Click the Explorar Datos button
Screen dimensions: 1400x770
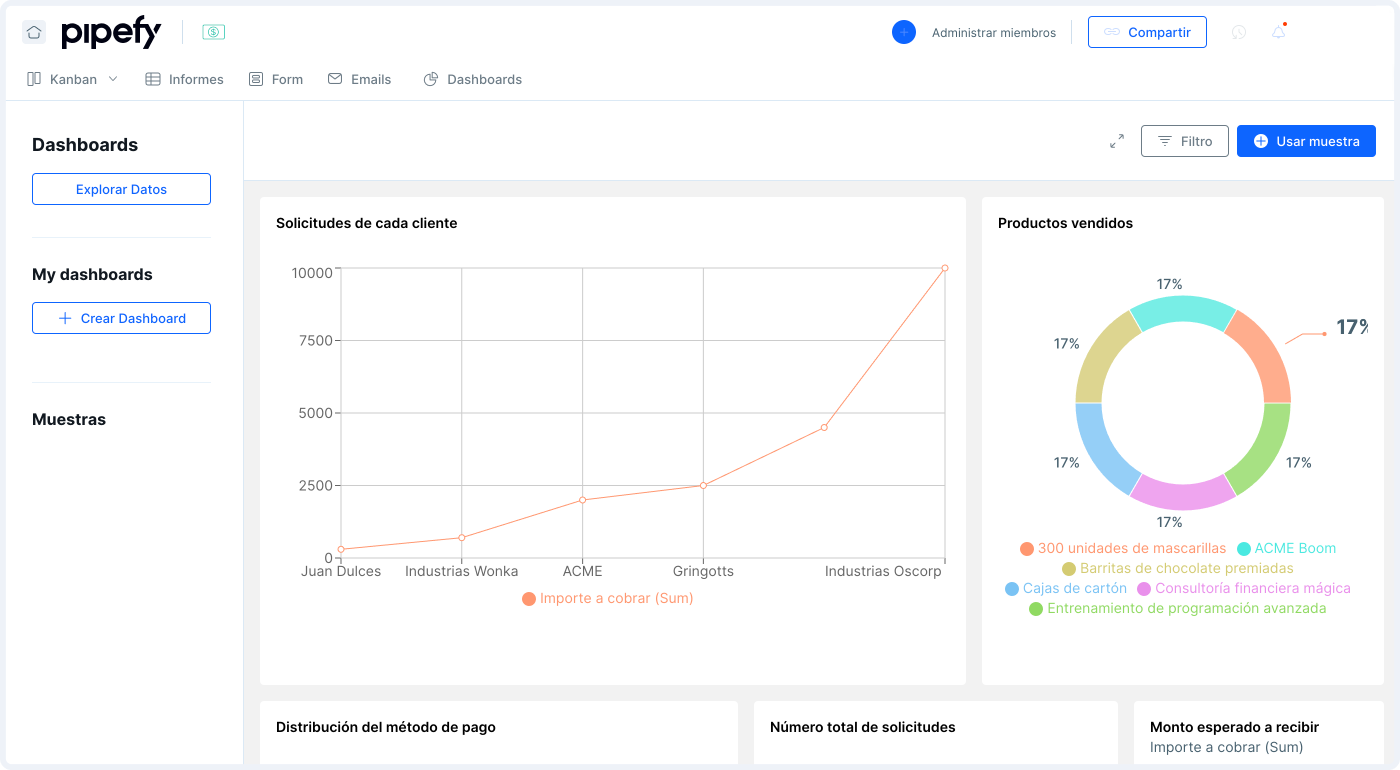tap(121, 189)
